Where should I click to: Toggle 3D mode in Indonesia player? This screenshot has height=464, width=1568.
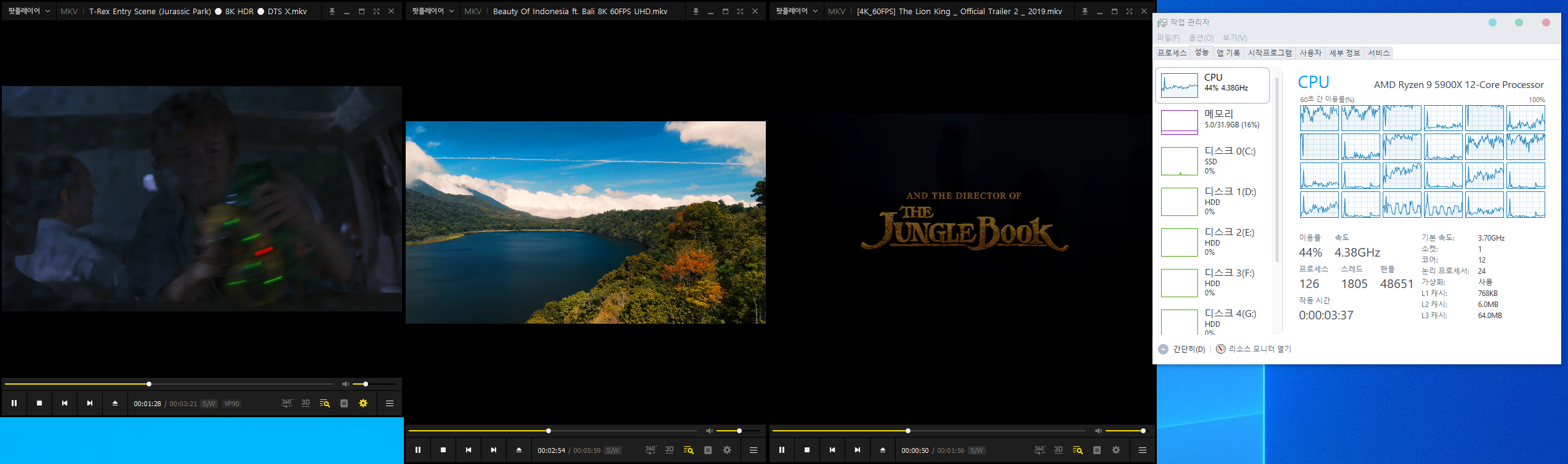click(670, 450)
